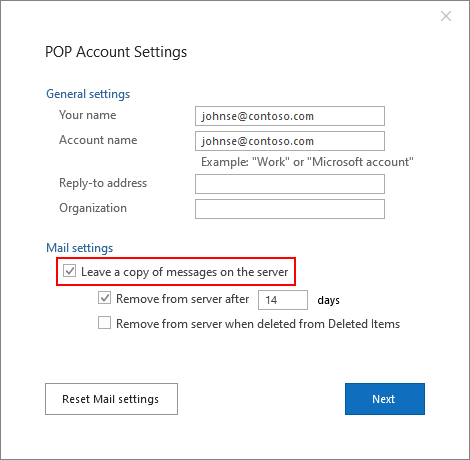Click the Example "Work" or "Microsoft account" hint
The image size is (470, 460).
(307, 162)
